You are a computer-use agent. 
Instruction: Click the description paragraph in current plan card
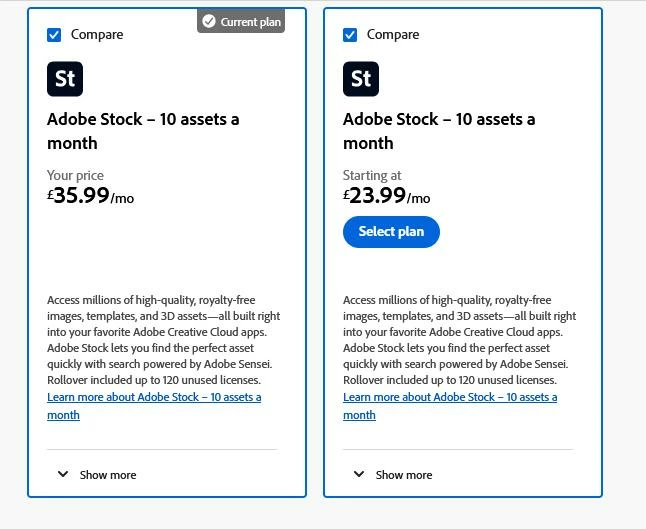pyautogui.click(x=160, y=340)
